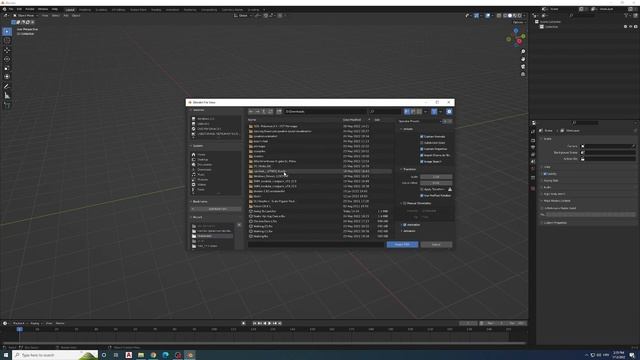Toggle Custom Properties checkbox
Viewport: 640px width, 360px height.
click(422, 149)
